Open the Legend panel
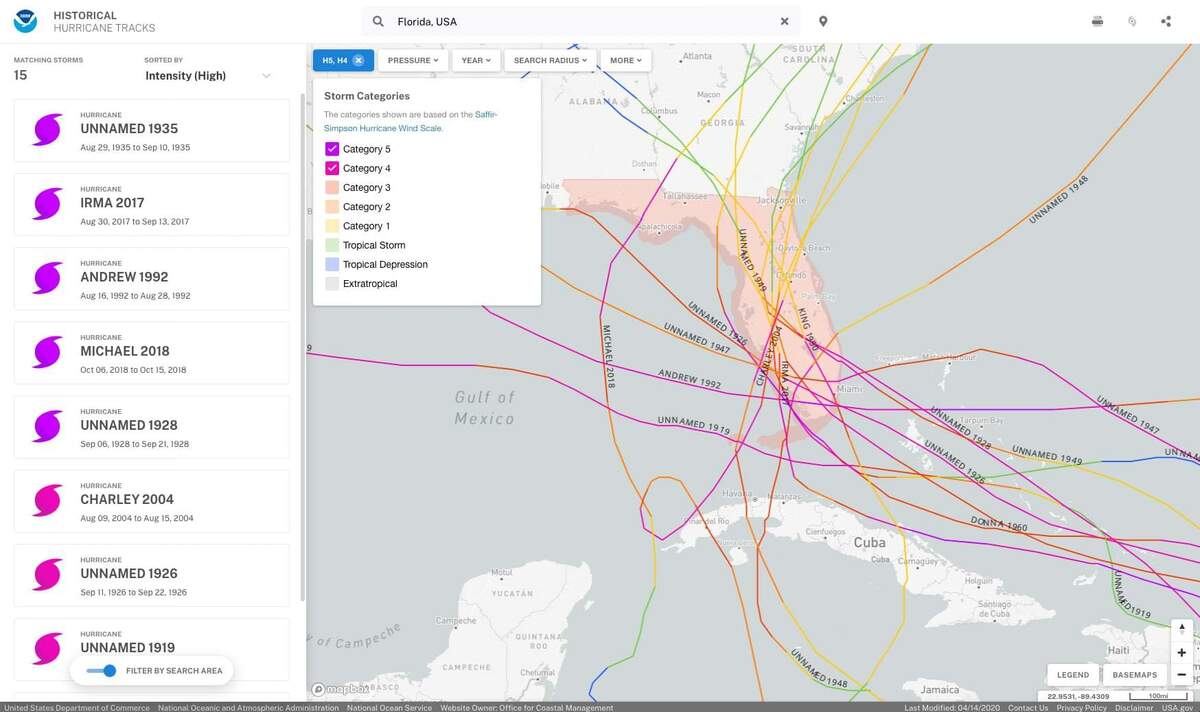This screenshot has height=712, width=1200. click(1073, 674)
